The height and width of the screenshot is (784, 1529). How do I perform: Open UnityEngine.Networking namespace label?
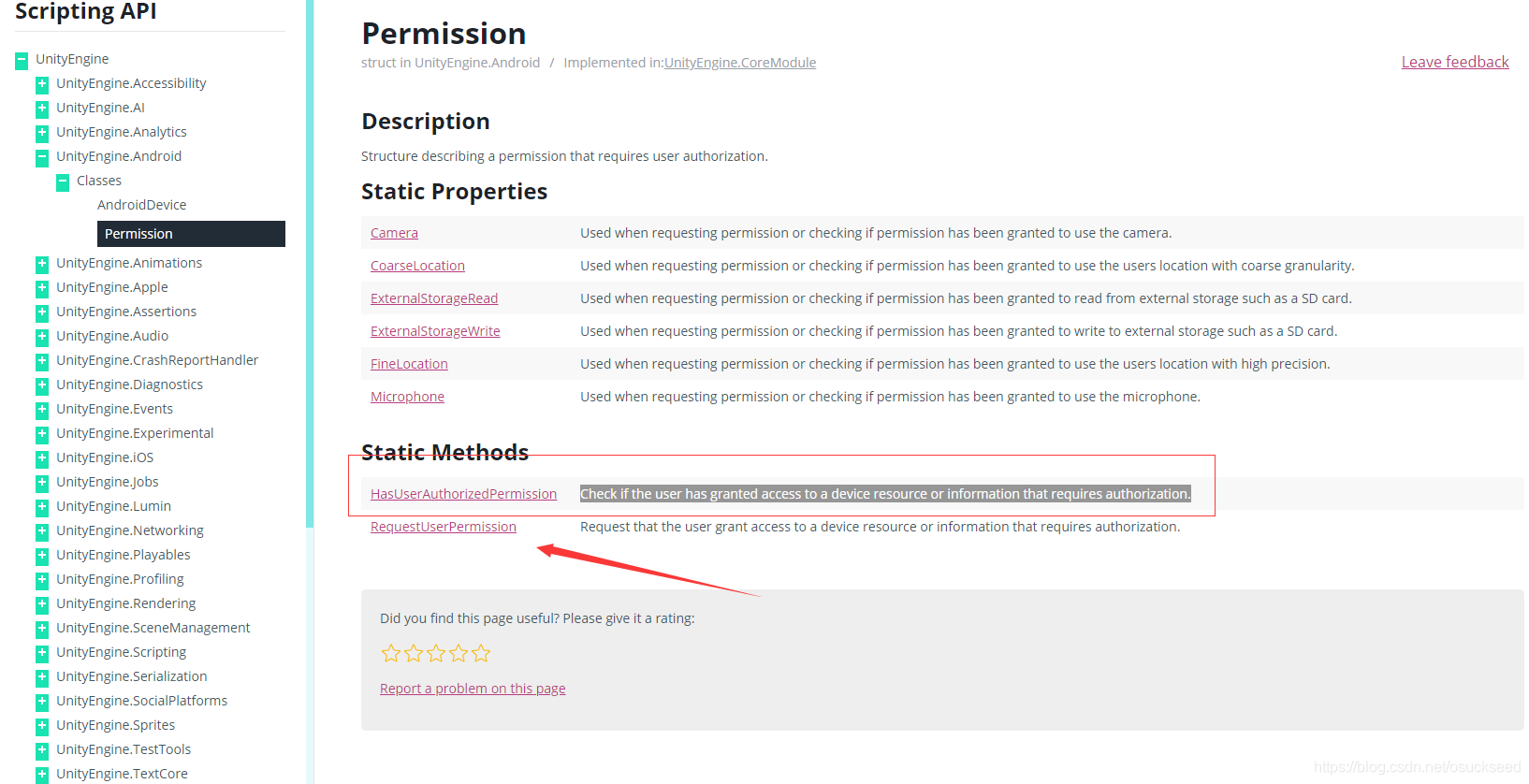pos(130,530)
